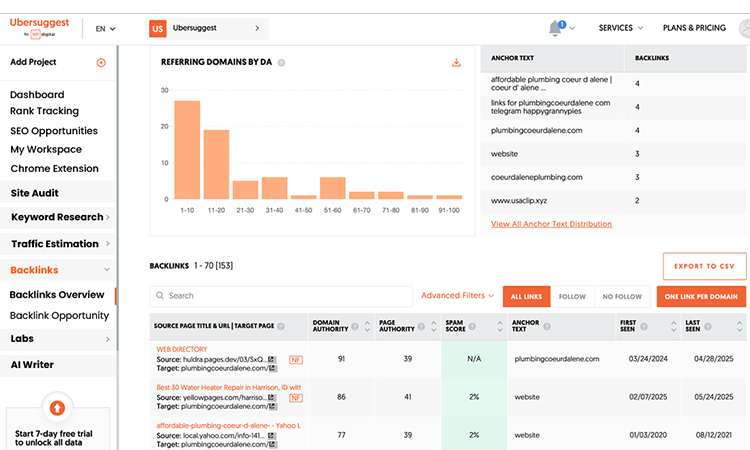Go to Dashboard
This screenshot has width=750, height=450.
tap(37, 95)
